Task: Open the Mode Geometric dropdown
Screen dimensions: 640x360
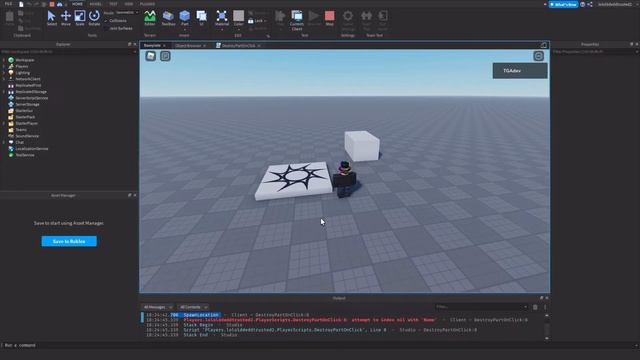Action: 127,13
